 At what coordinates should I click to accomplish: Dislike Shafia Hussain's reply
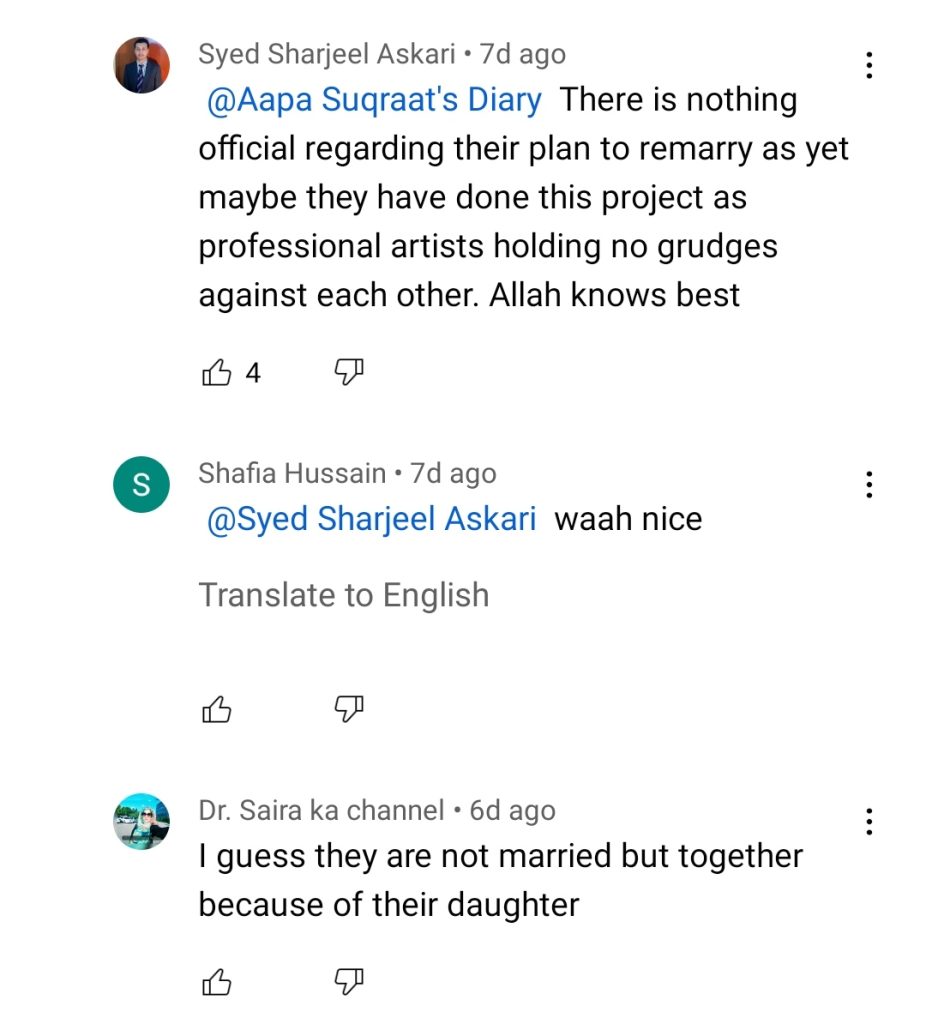tap(347, 710)
